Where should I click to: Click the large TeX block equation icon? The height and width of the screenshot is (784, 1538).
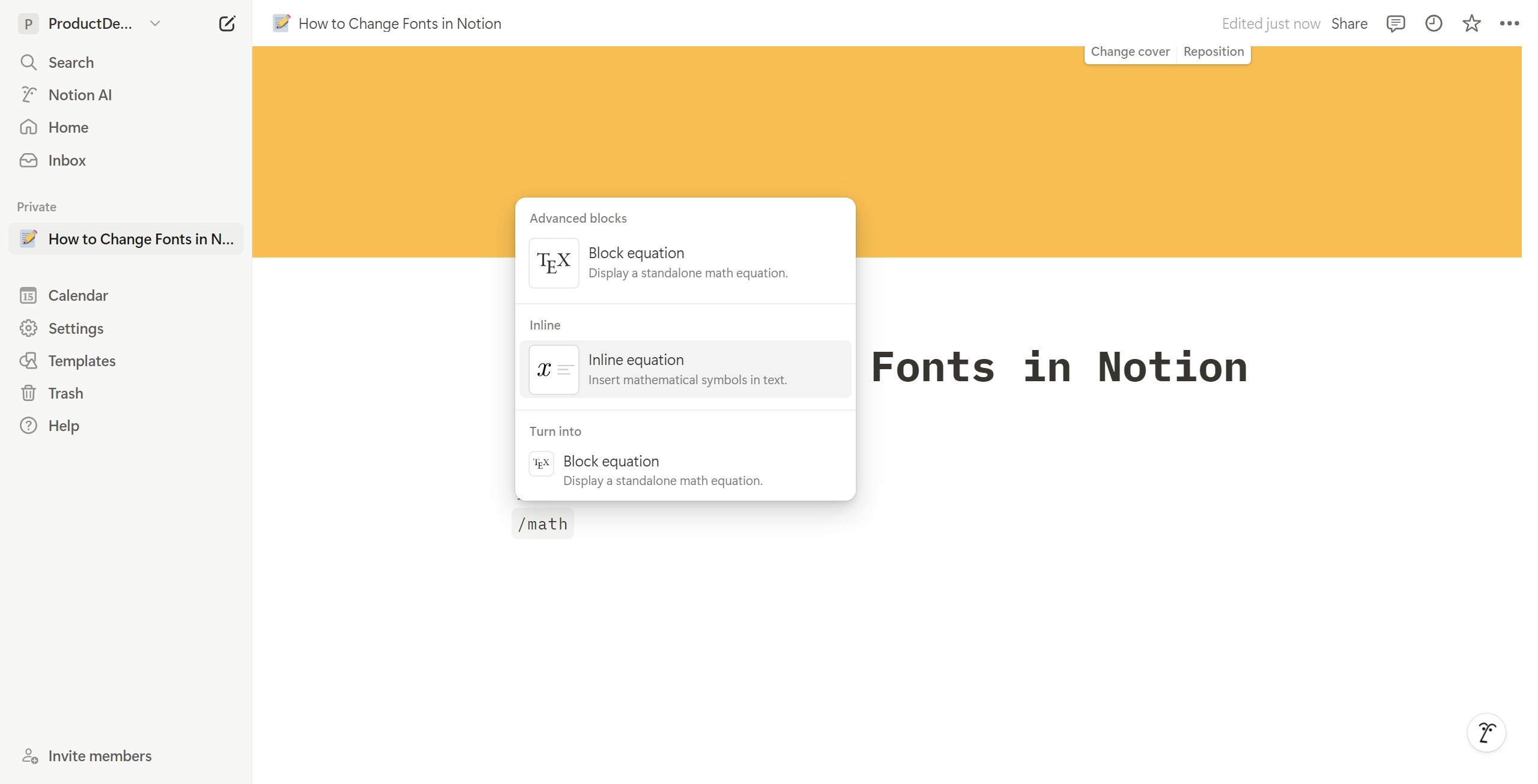(x=554, y=263)
